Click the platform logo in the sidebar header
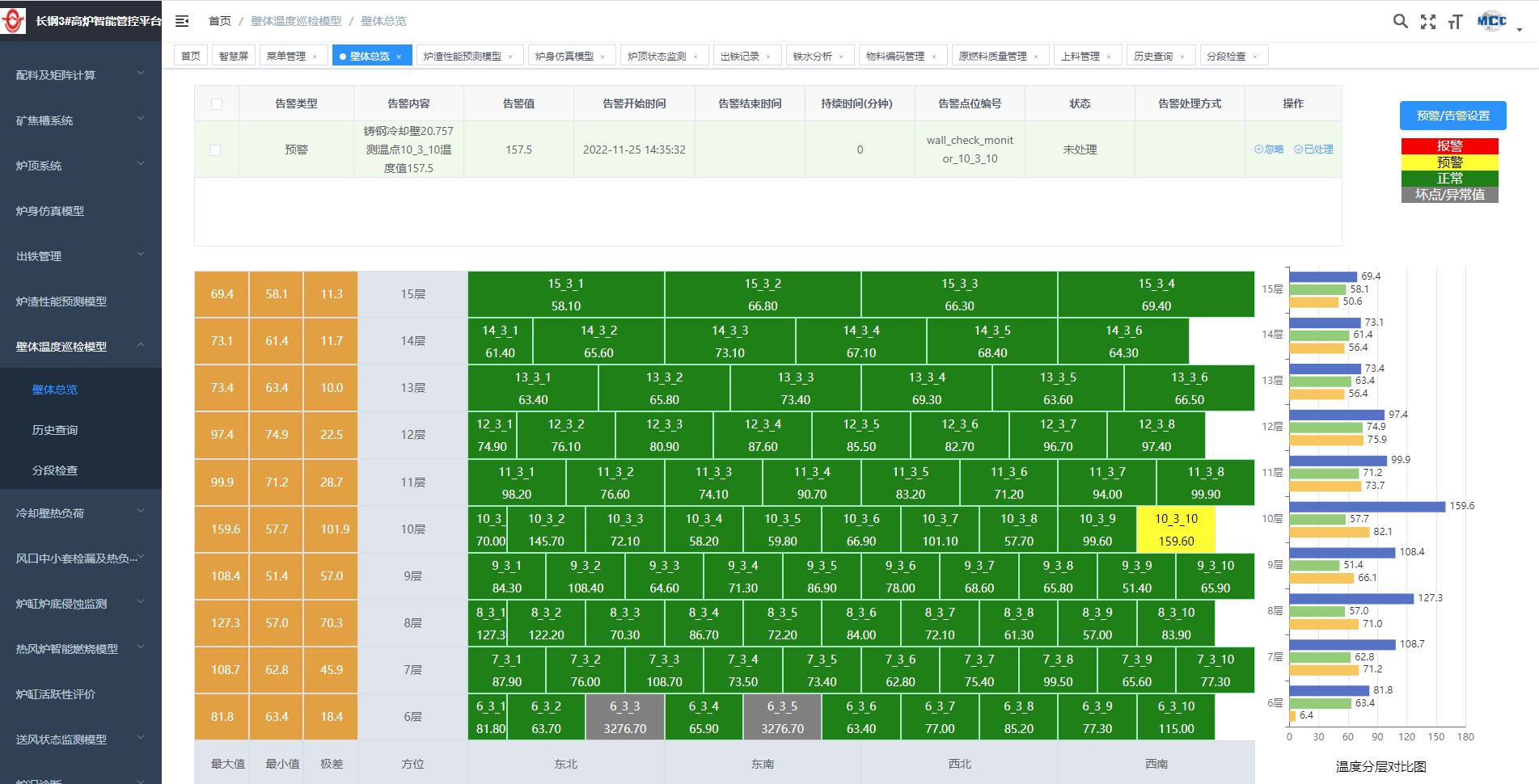1539x784 pixels. pos(14,21)
